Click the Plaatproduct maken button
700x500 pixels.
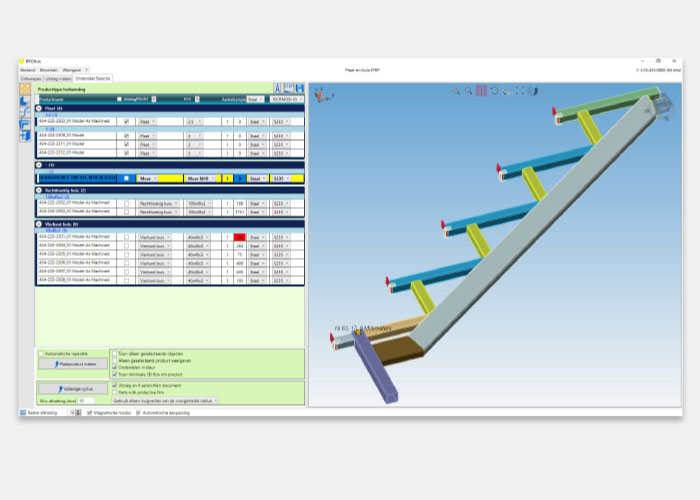72,364
